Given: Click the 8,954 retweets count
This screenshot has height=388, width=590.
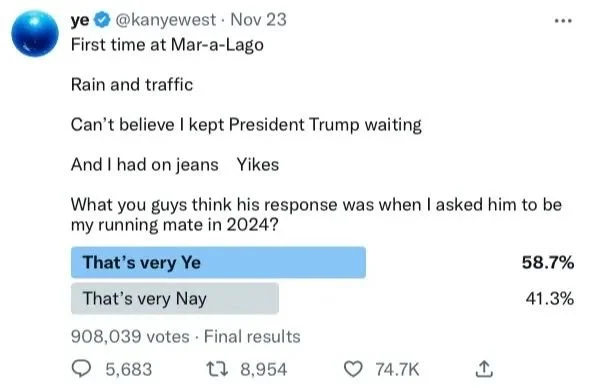Looking at the screenshot, I should (x=264, y=369).
